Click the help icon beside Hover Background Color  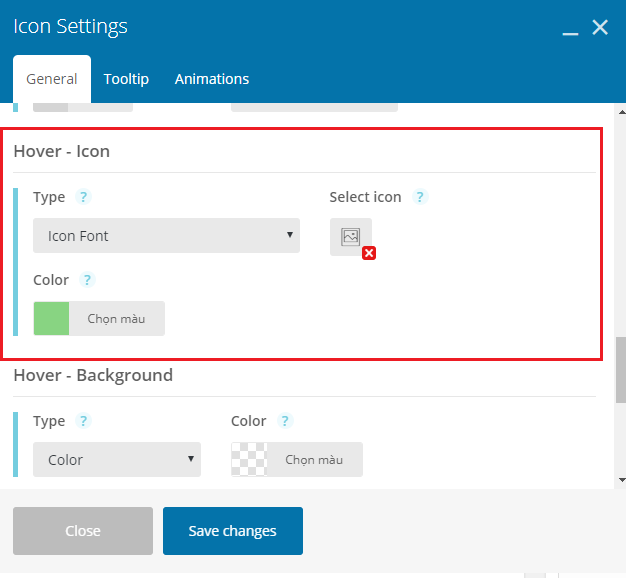click(285, 421)
